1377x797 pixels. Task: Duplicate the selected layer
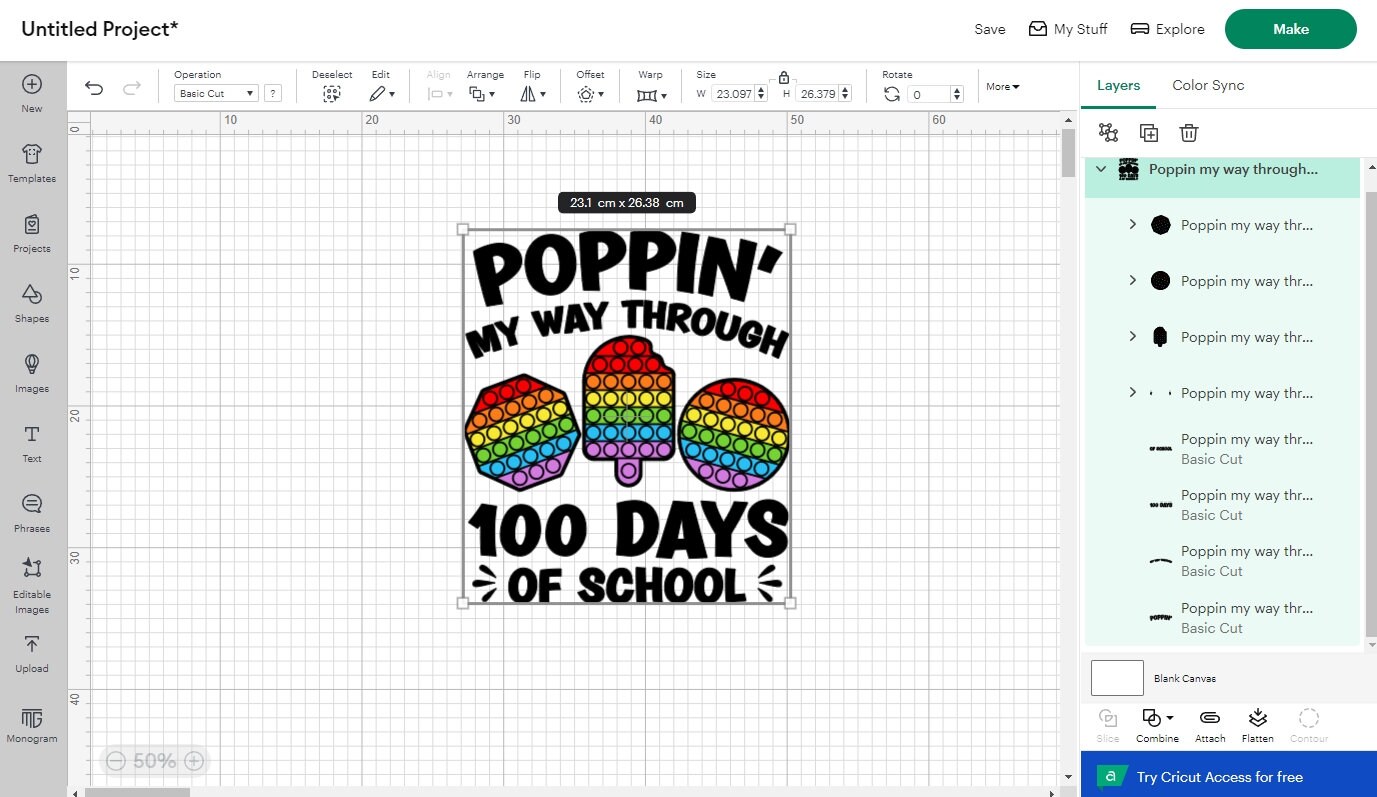1148,132
